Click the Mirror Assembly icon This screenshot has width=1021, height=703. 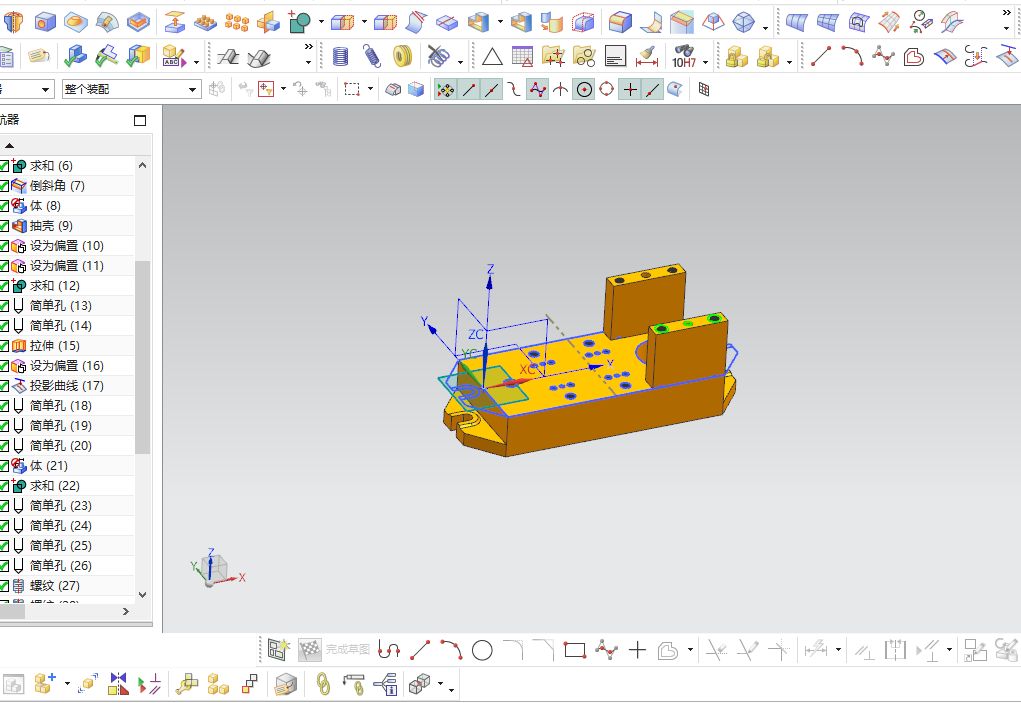[x=119, y=684]
